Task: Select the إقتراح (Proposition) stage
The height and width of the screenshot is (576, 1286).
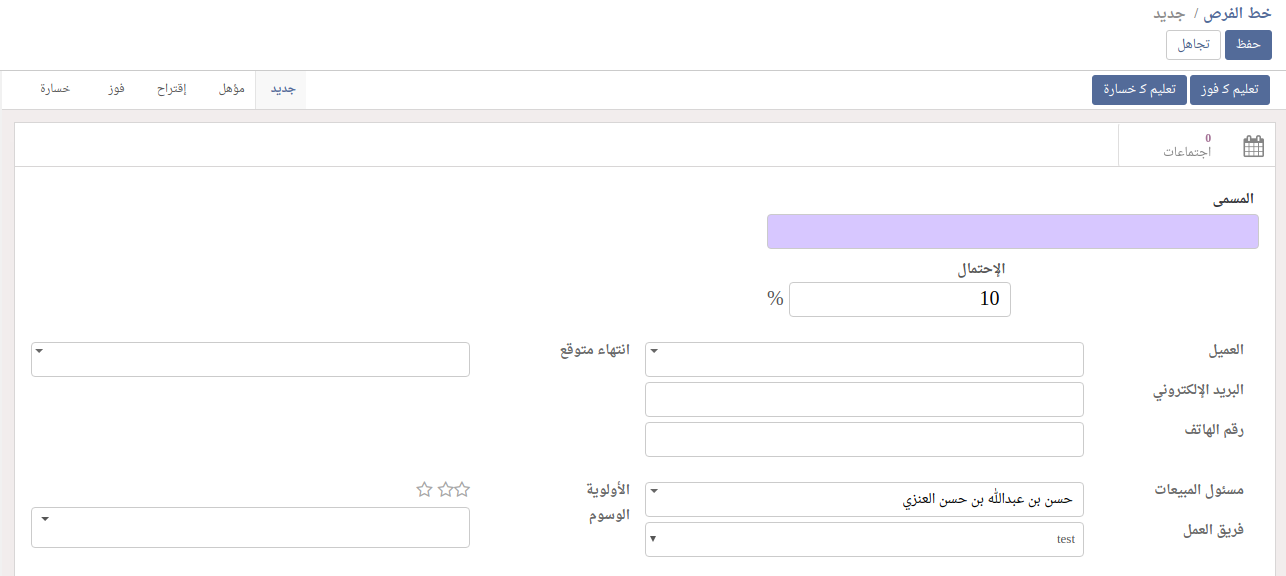Action: pos(172,90)
